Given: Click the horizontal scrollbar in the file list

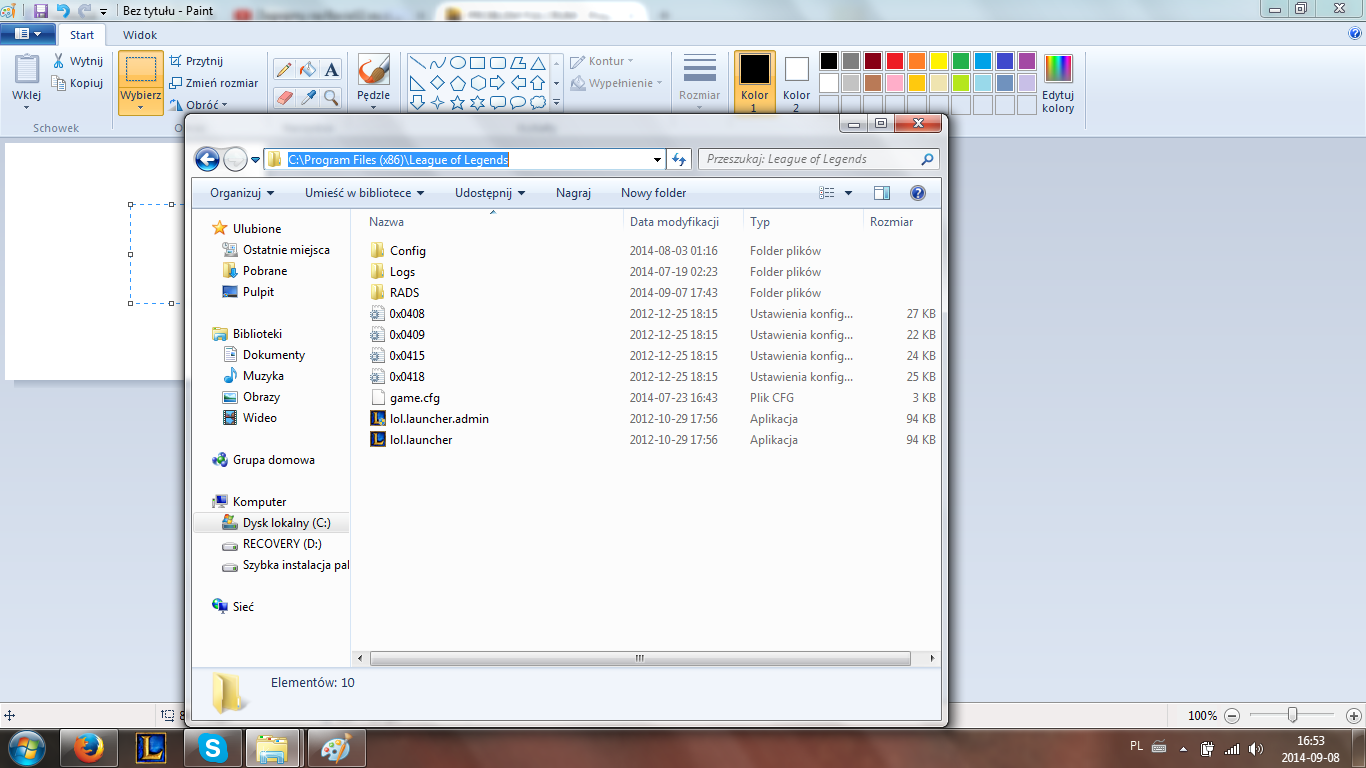Looking at the screenshot, I should 640,659.
